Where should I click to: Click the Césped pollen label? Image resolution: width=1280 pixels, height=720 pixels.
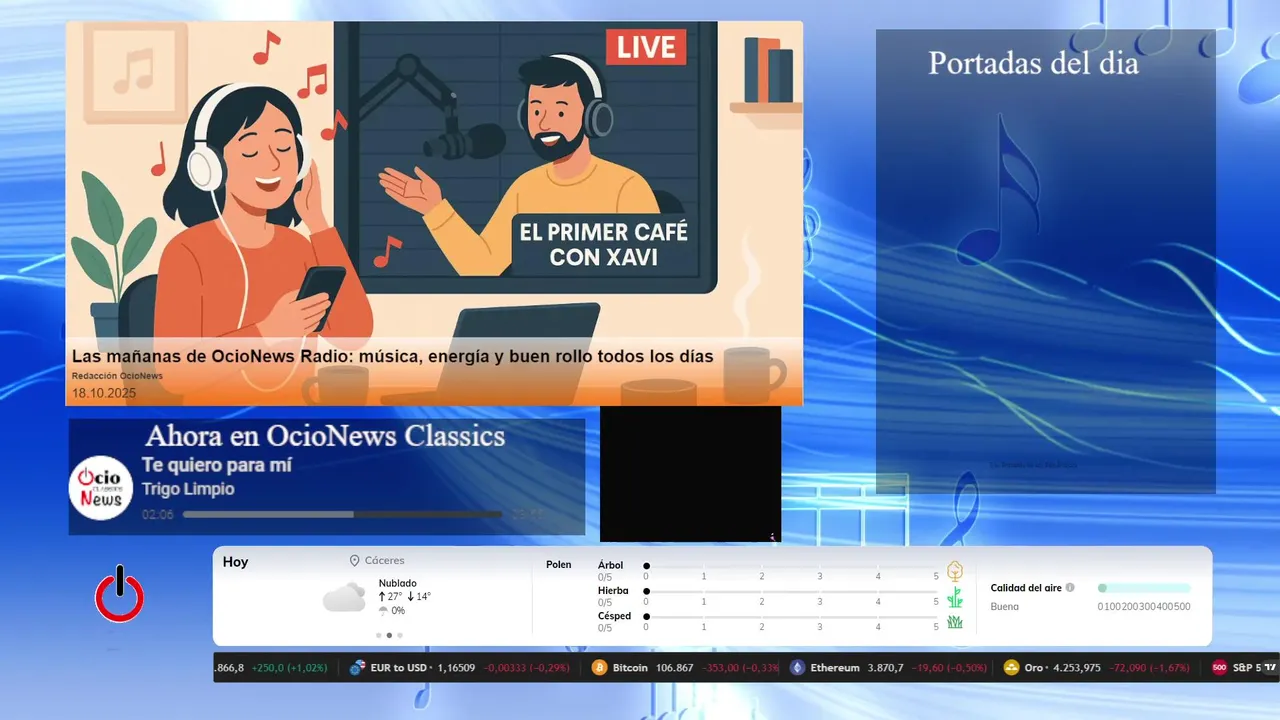[x=614, y=616]
